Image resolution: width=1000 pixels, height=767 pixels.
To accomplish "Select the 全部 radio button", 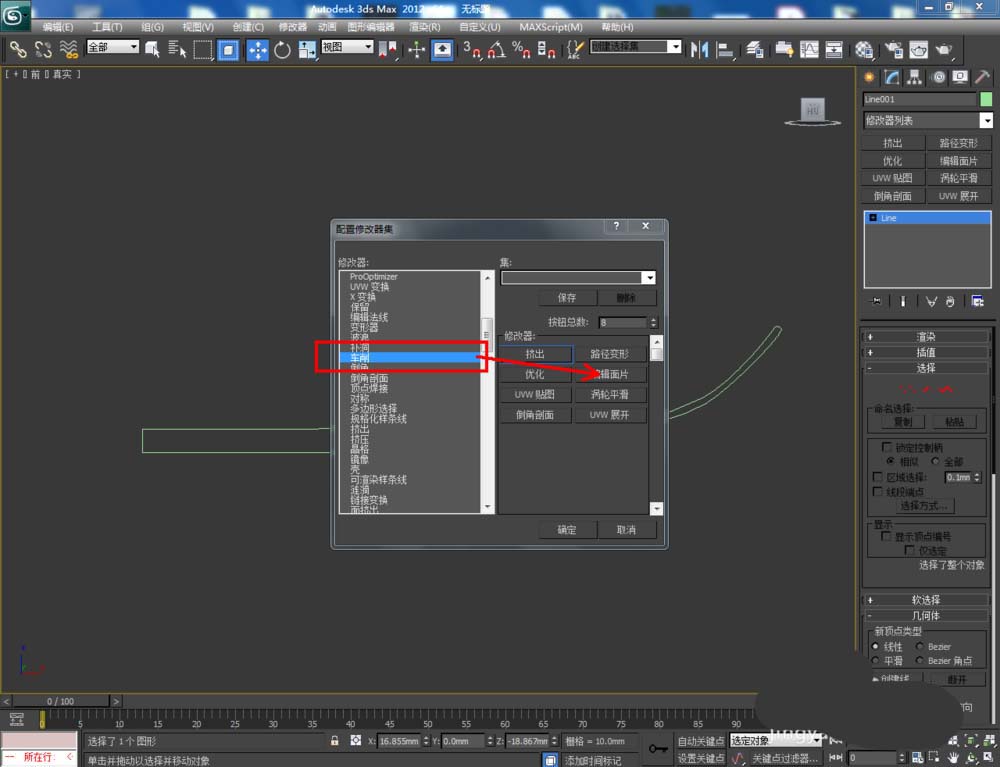I will click(x=936, y=462).
